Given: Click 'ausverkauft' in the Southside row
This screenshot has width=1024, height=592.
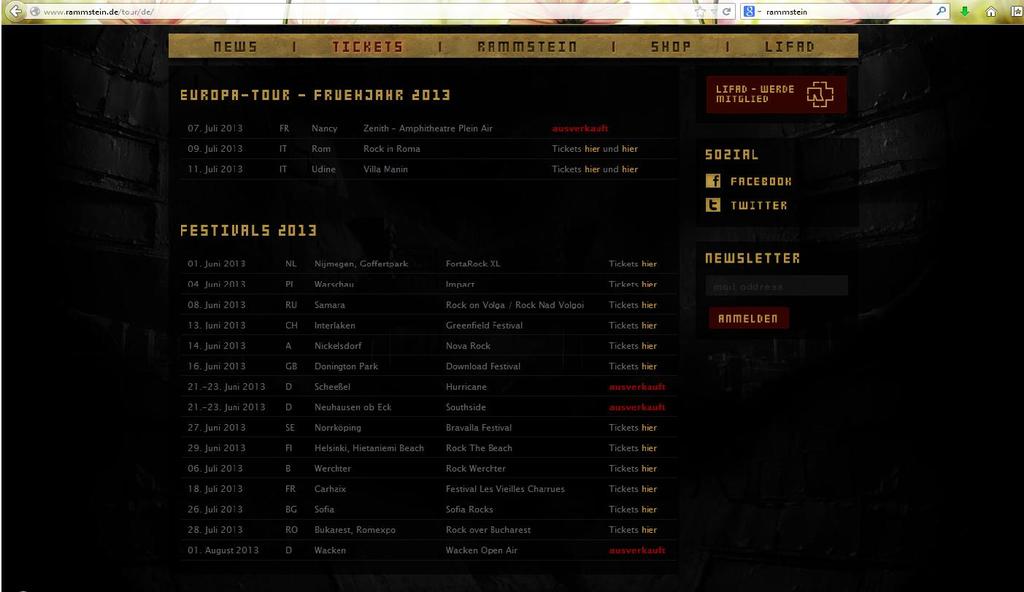Looking at the screenshot, I should (x=637, y=407).
